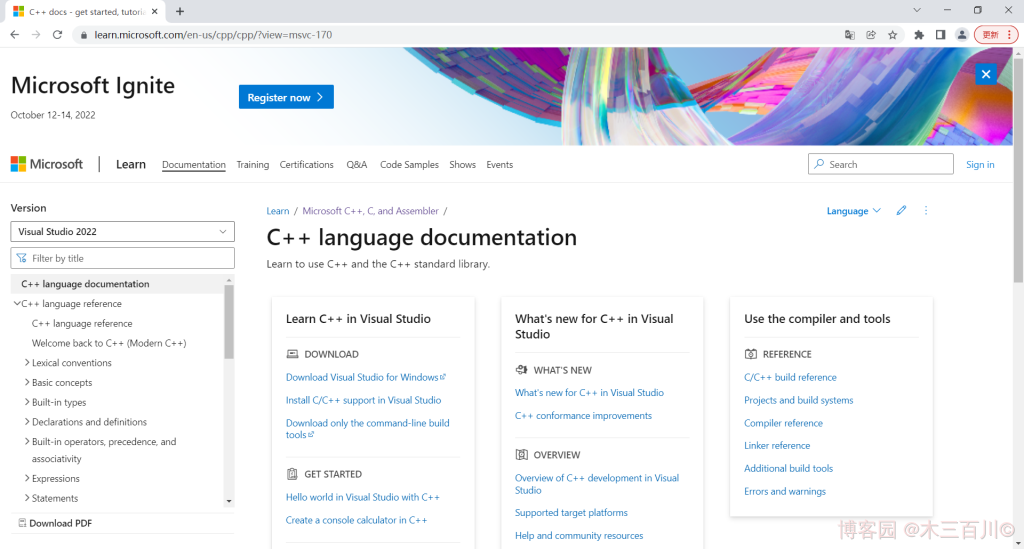The width and height of the screenshot is (1024, 549).
Task: Click the Filter by title field
Action: tap(122, 258)
